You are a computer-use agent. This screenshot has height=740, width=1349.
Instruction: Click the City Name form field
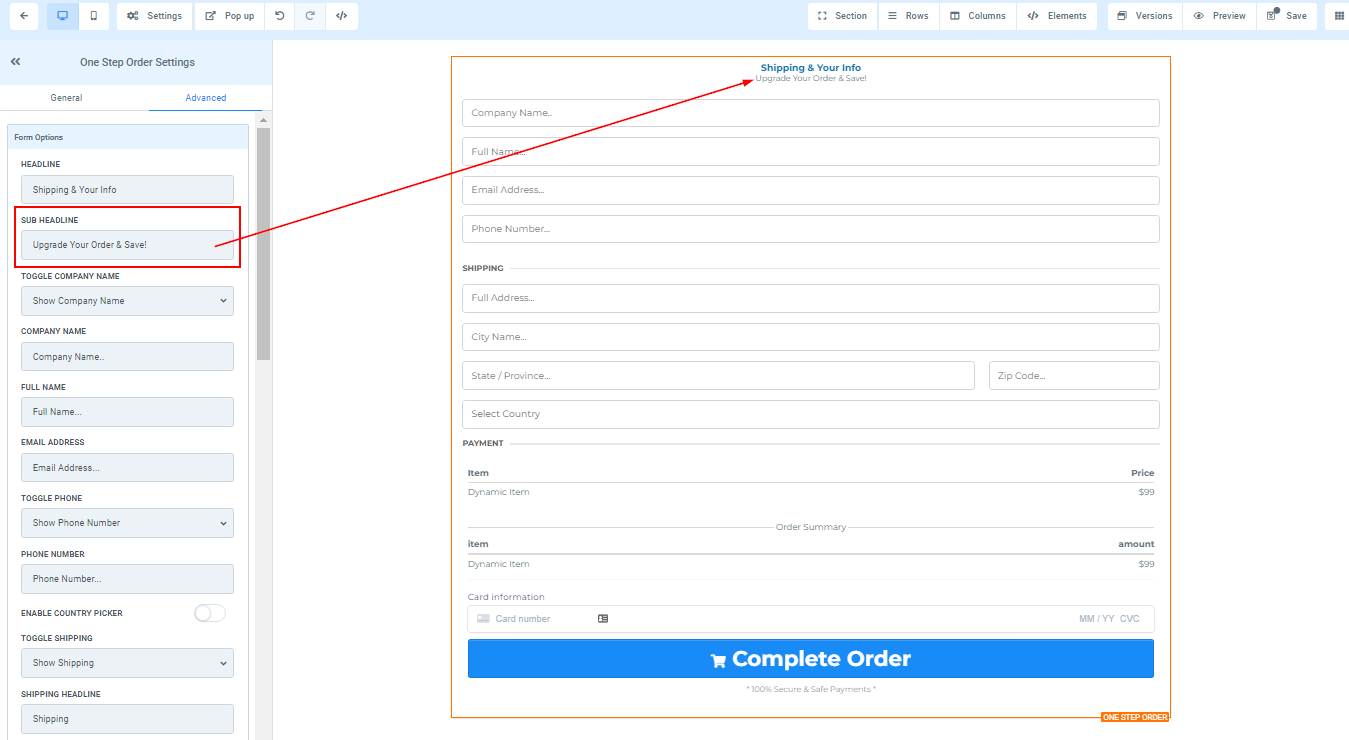tap(811, 337)
